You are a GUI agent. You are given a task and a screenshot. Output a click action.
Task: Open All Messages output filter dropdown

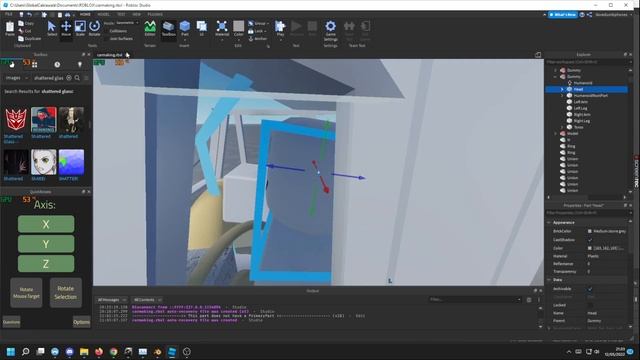111,300
